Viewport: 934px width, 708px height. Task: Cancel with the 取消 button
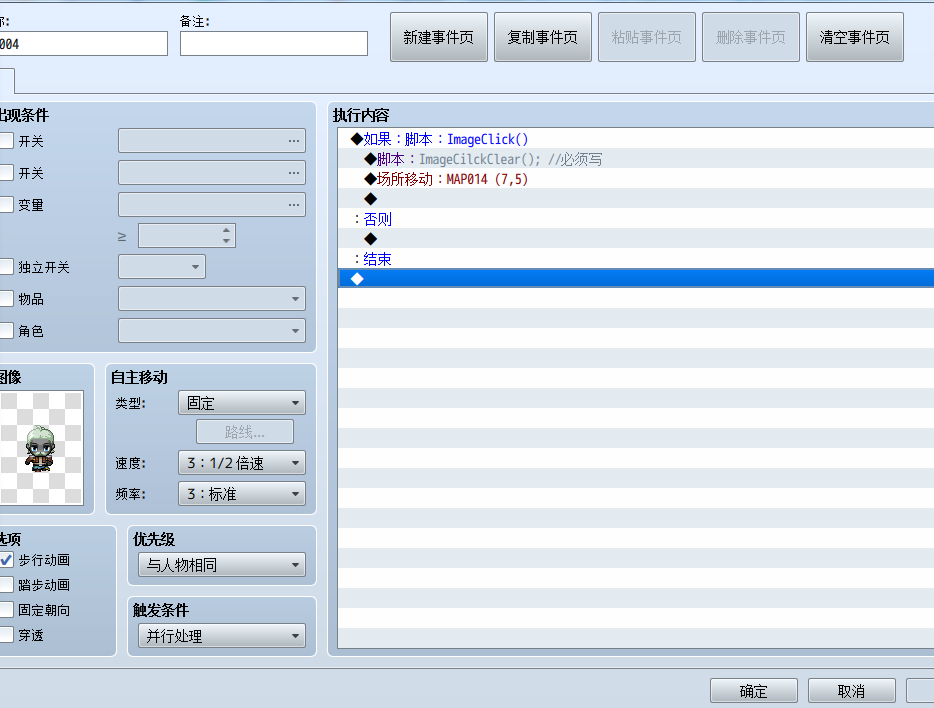[851, 691]
